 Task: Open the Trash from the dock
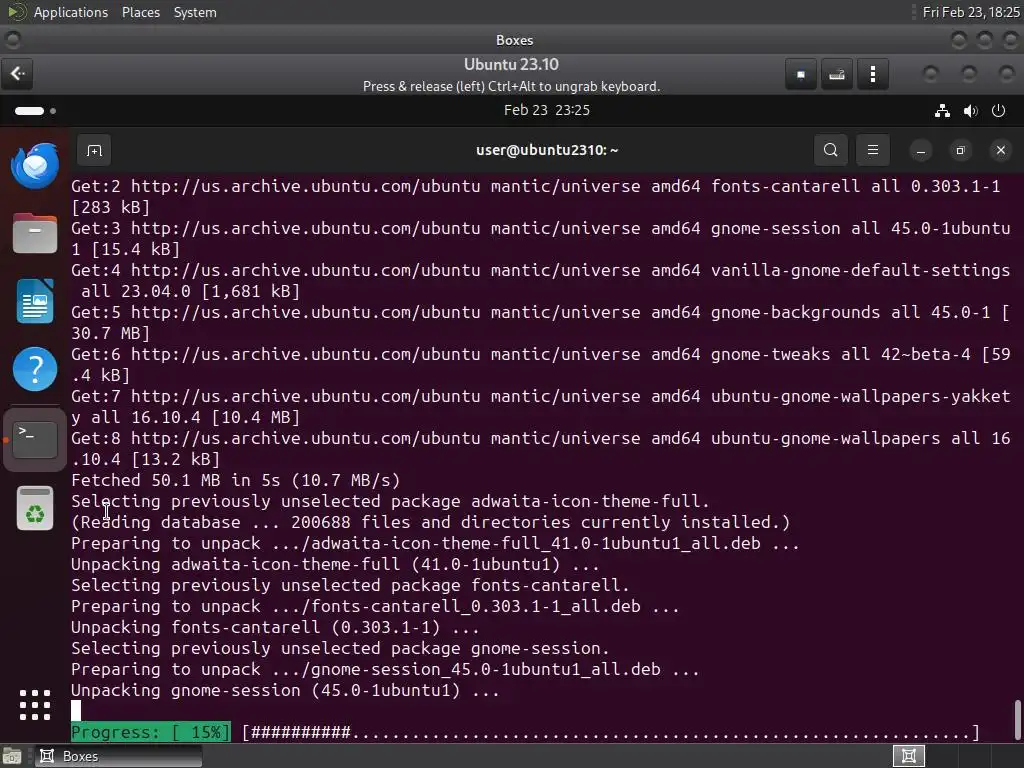pos(35,509)
